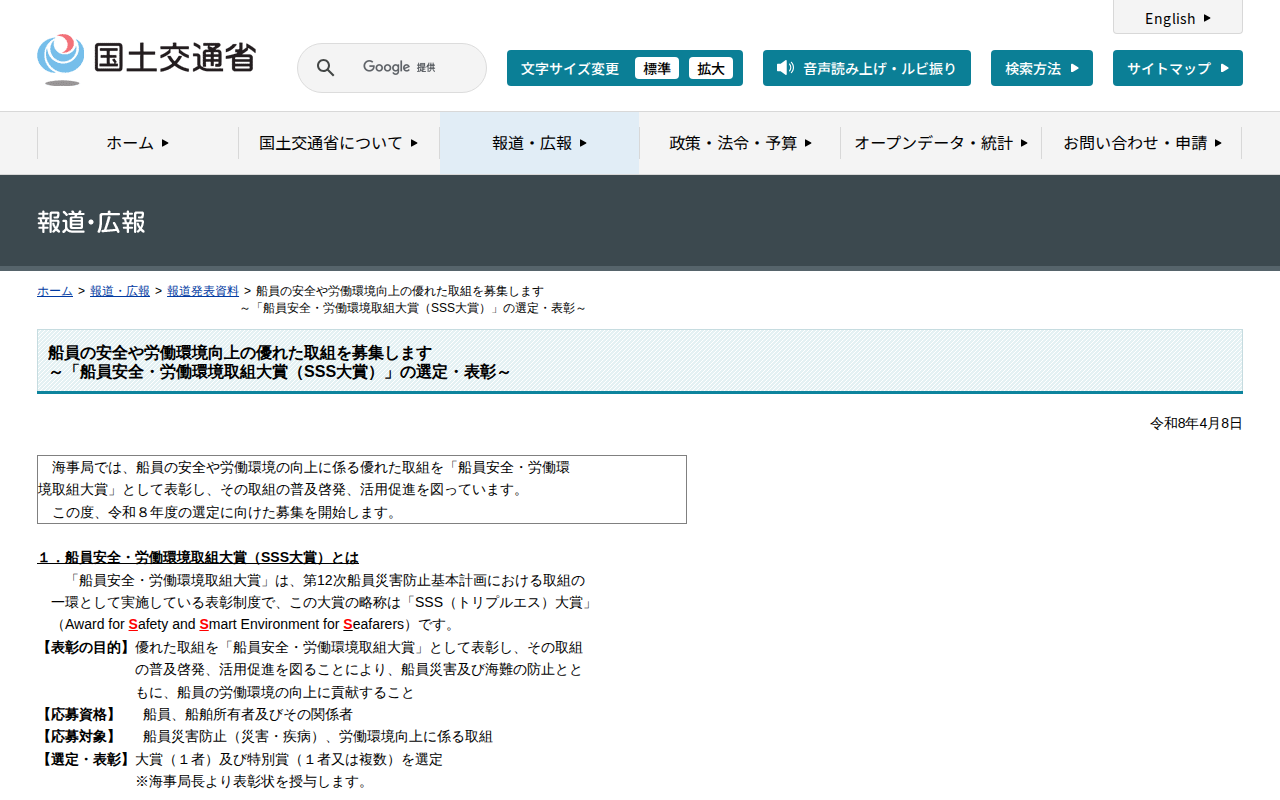Click the arrow icon on サイトマップ

tap(1225, 68)
